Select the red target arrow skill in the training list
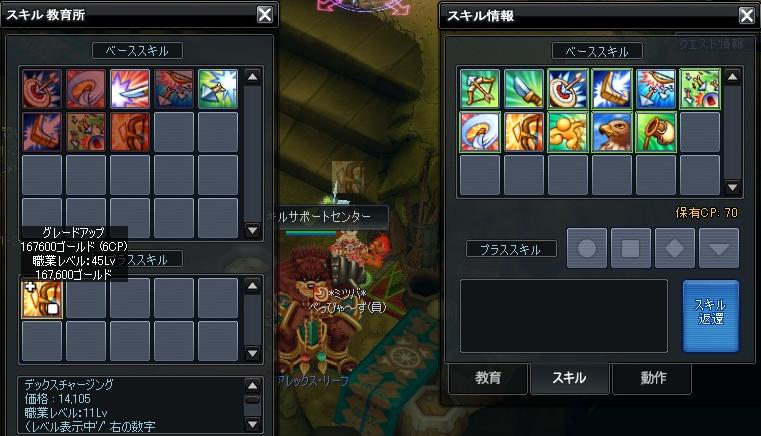761x436 pixels. tap(42, 89)
